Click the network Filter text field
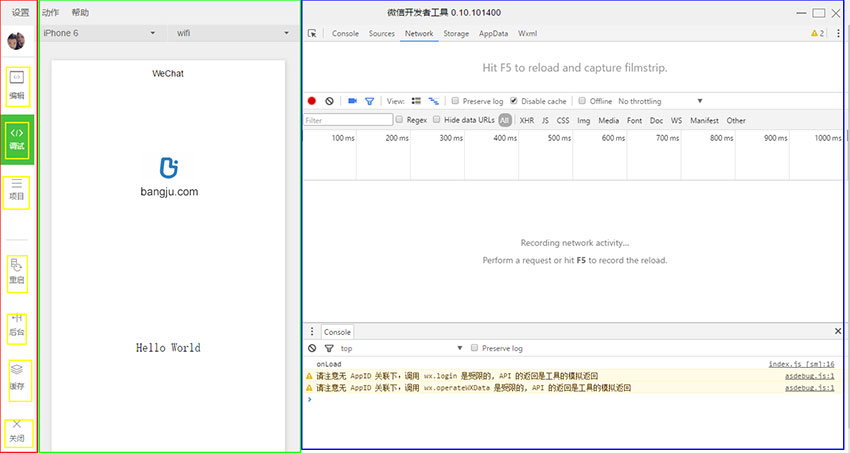Image resolution: width=850 pixels, height=453 pixels. click(x=348, y=120)
